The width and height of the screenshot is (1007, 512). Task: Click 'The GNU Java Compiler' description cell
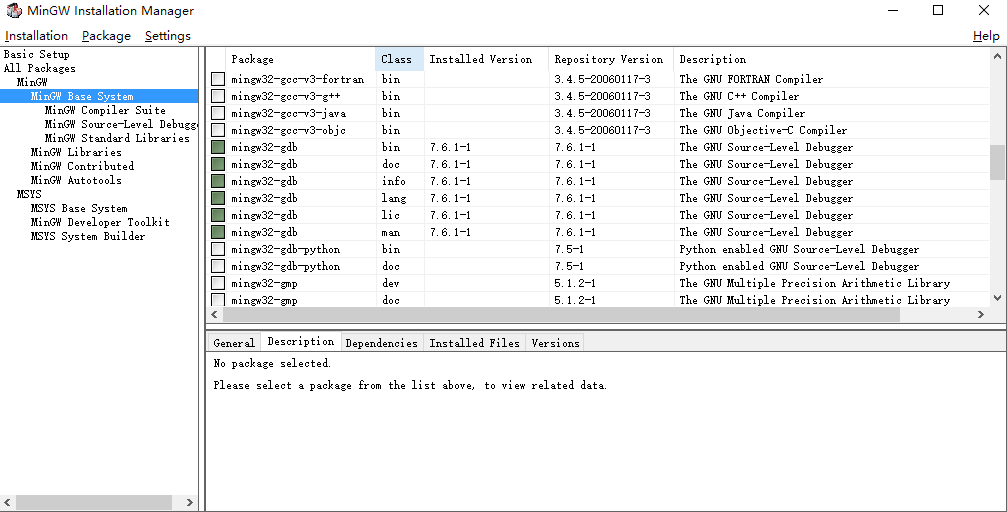(x=742, y=113)
